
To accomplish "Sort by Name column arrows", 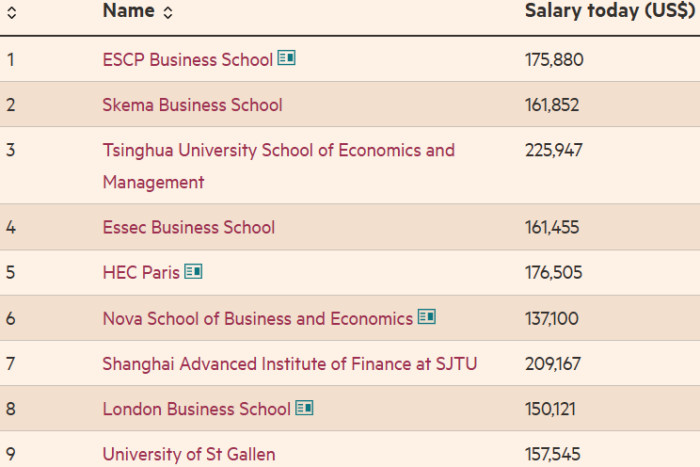I will point(168,13).
